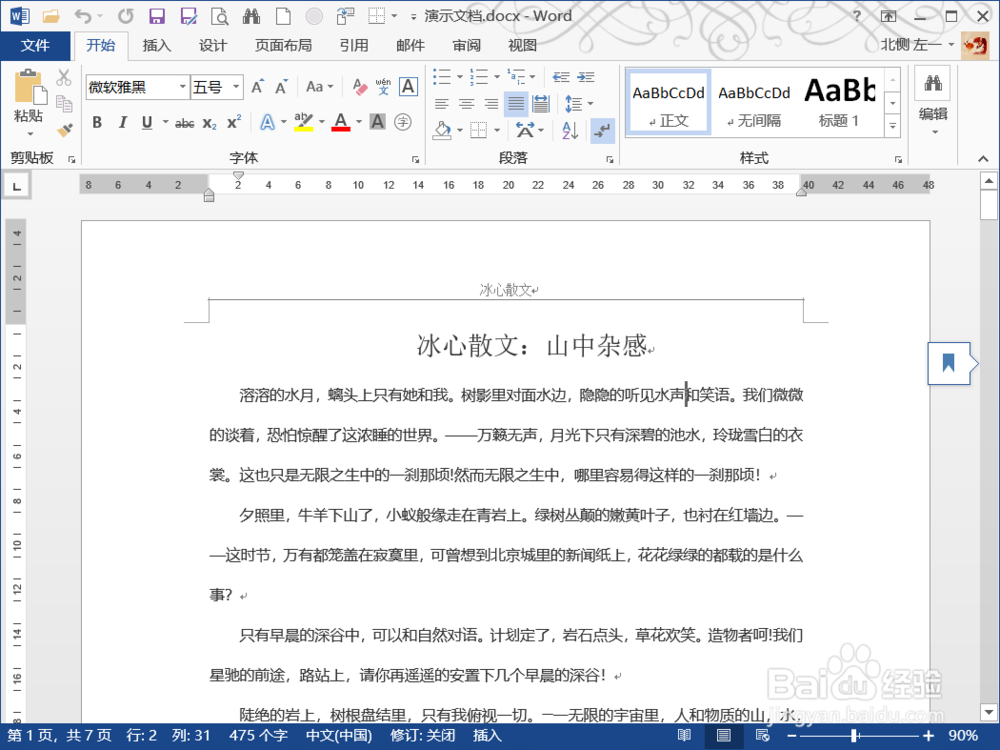Align paragraph text left
The height and width of the screenshot is (750, 1000).
441,103
